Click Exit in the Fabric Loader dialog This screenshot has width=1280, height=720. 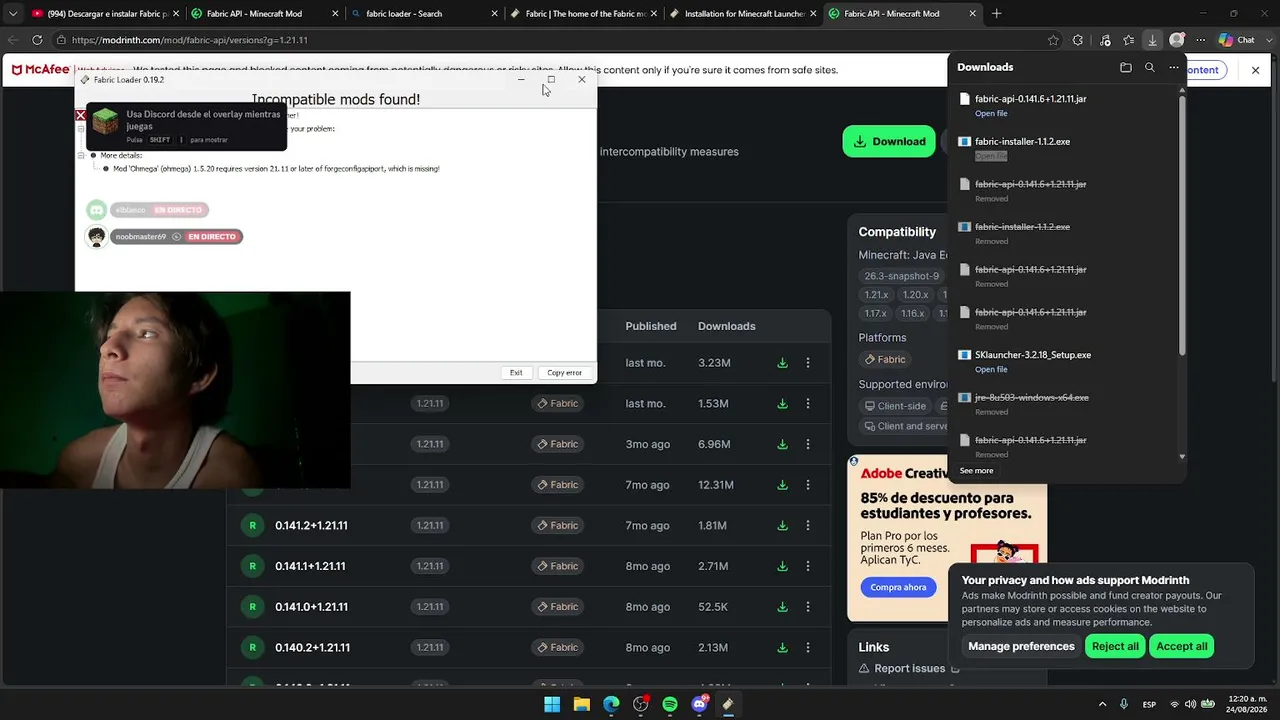click(516, 373)
